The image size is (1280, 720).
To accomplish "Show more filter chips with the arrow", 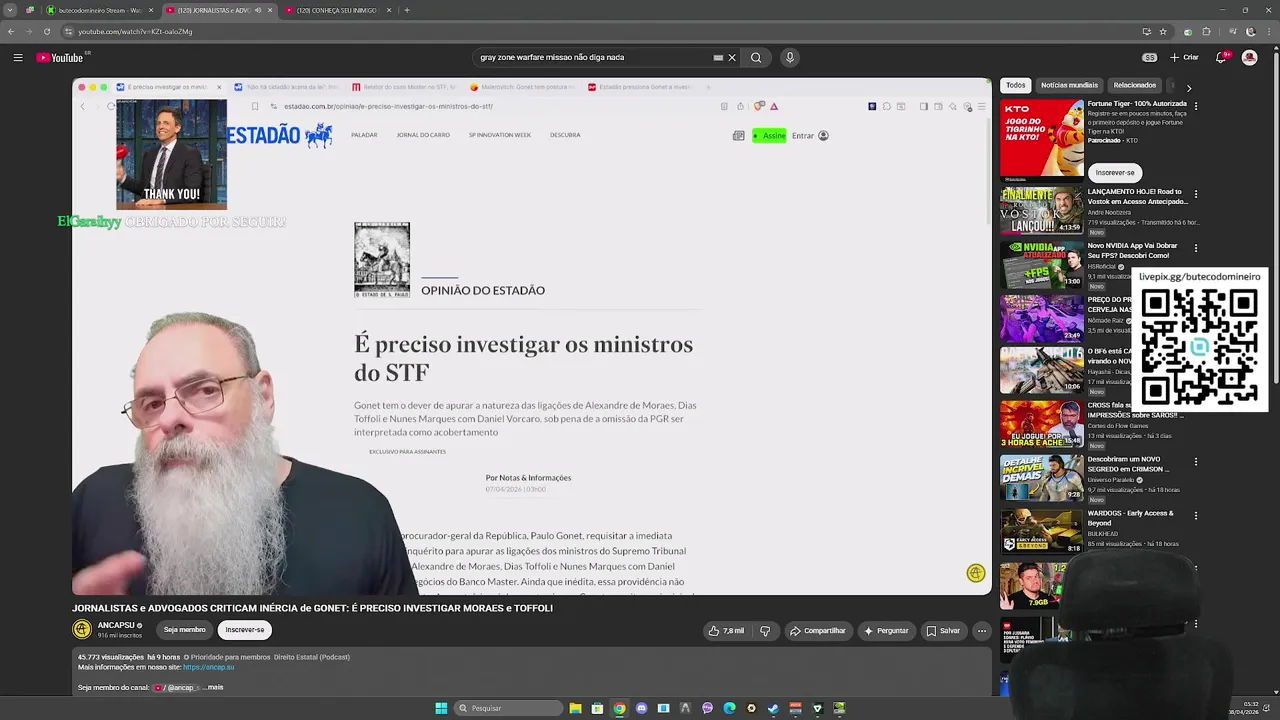I will (x=1188, y=87).
